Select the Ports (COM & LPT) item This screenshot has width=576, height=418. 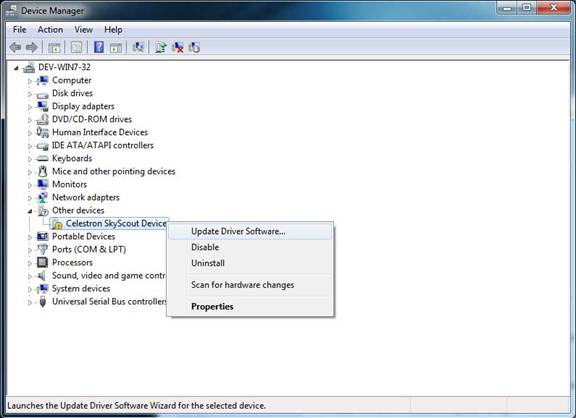89,249
